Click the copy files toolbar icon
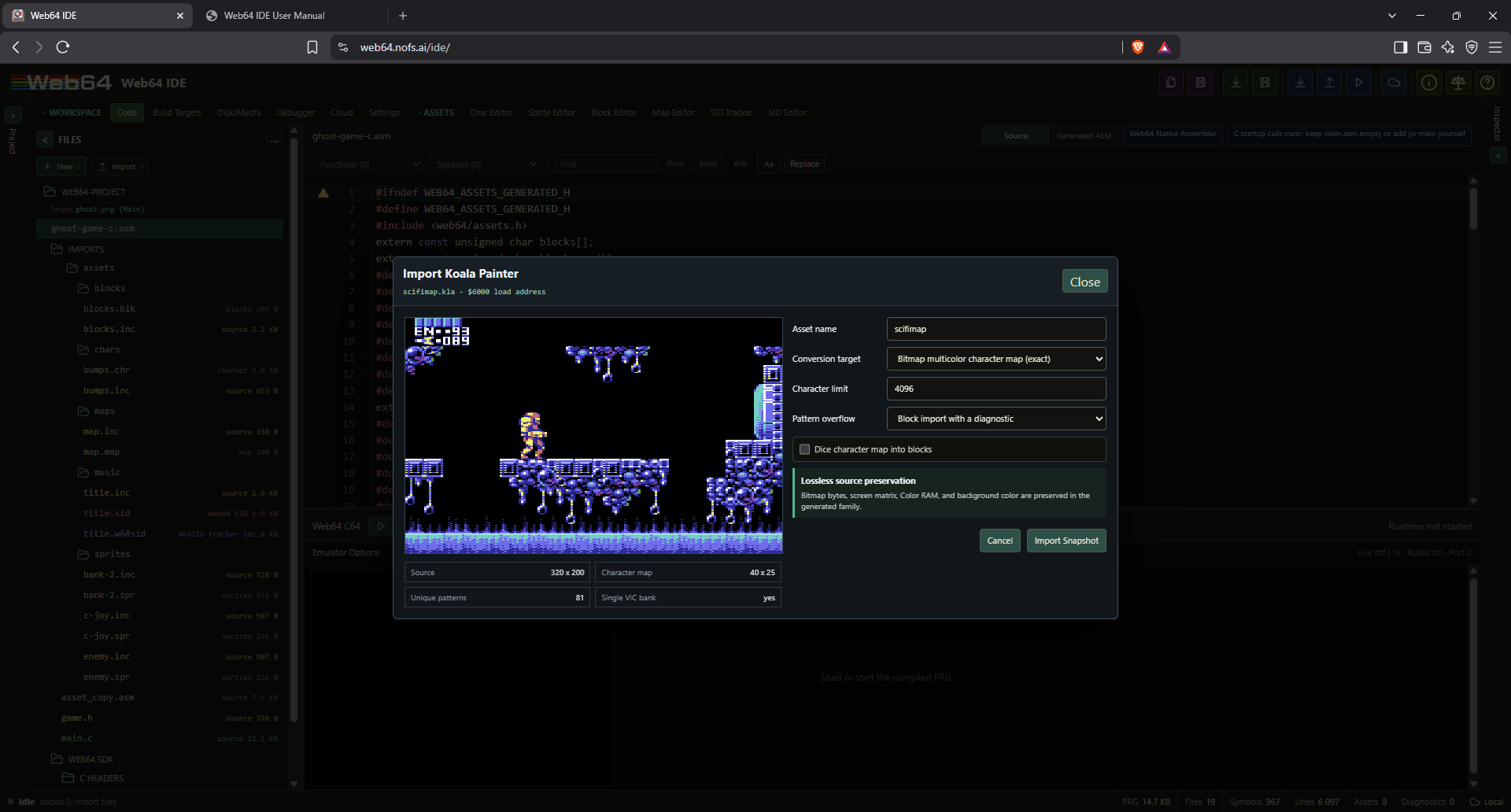This screenshot has height=812, width=1511. (1171, 83)
